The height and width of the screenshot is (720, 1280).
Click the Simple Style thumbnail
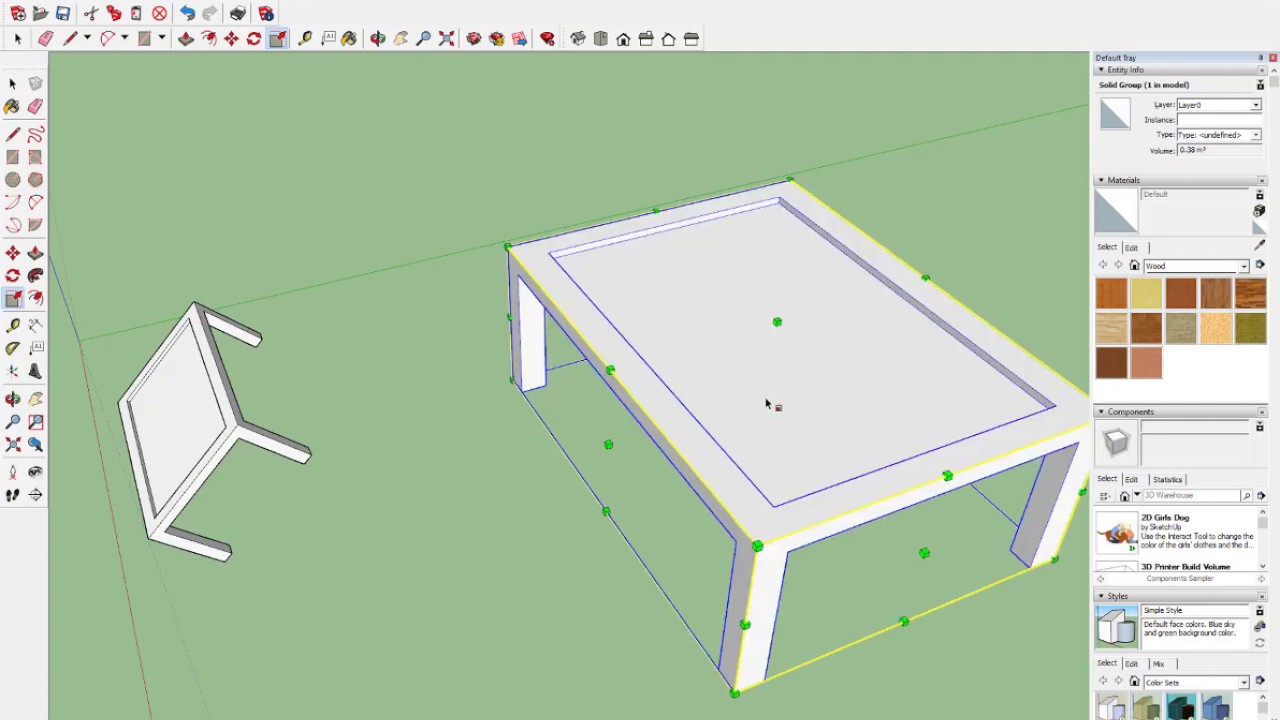(x=1116, y=626)
